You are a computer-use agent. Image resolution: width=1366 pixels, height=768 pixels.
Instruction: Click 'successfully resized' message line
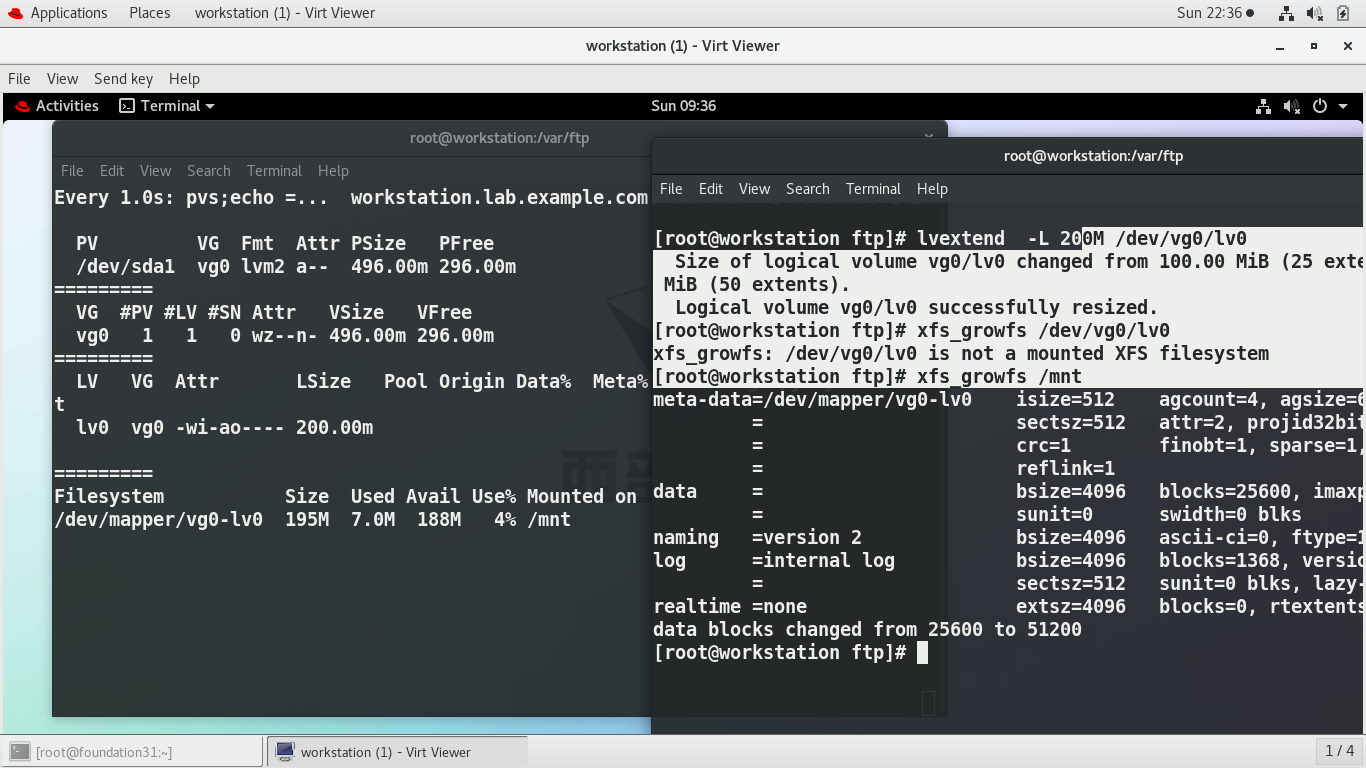pos(916,308)
